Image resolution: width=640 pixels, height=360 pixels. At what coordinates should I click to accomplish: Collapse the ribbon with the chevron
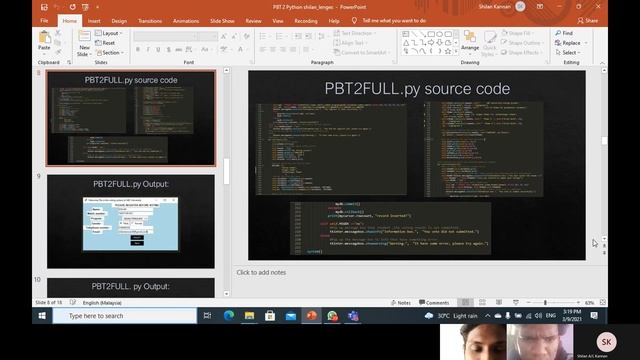click(x=602, y=63)
